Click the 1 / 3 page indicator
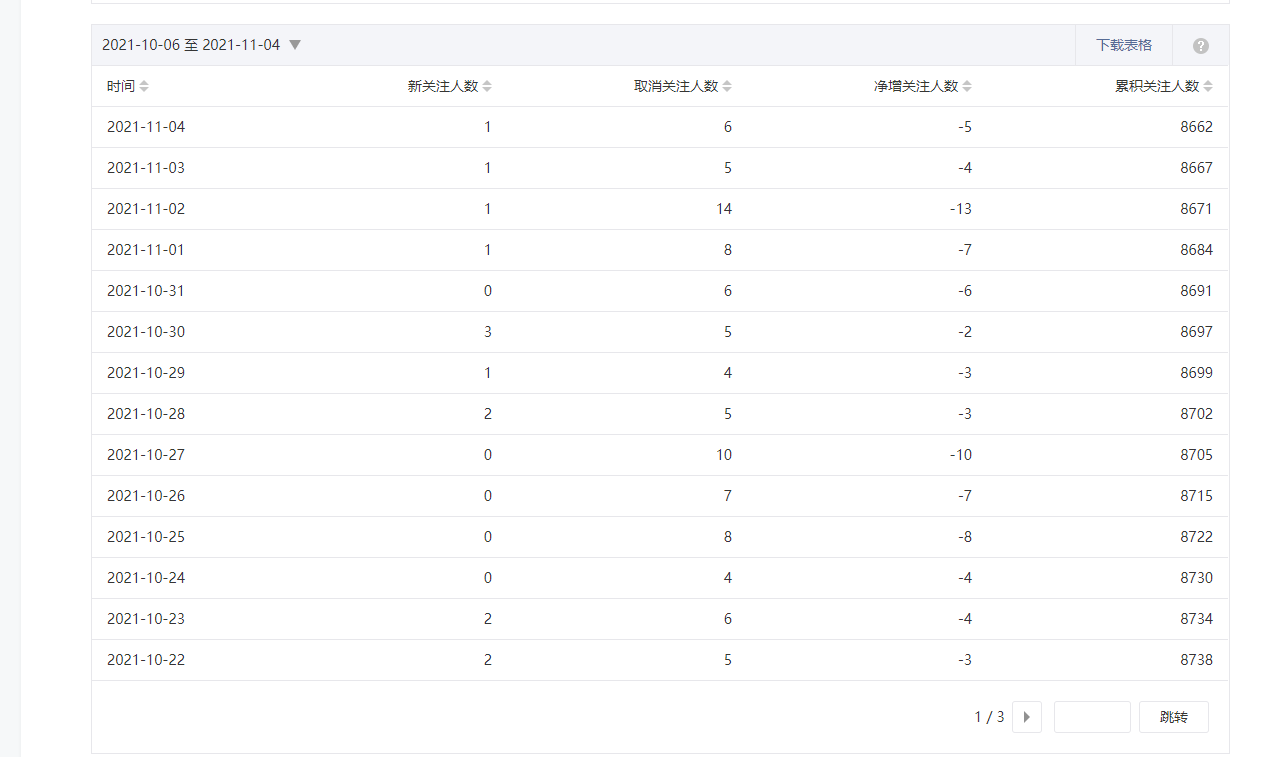The height and width of the screenshot is (757, 1279). click(989, 717)
